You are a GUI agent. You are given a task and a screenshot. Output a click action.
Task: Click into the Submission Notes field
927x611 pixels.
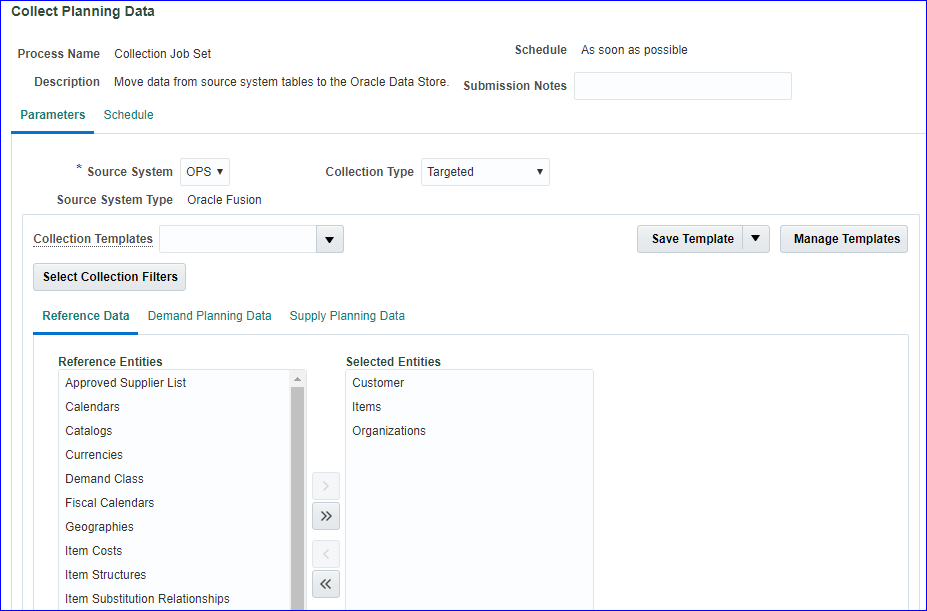(682, 86)
